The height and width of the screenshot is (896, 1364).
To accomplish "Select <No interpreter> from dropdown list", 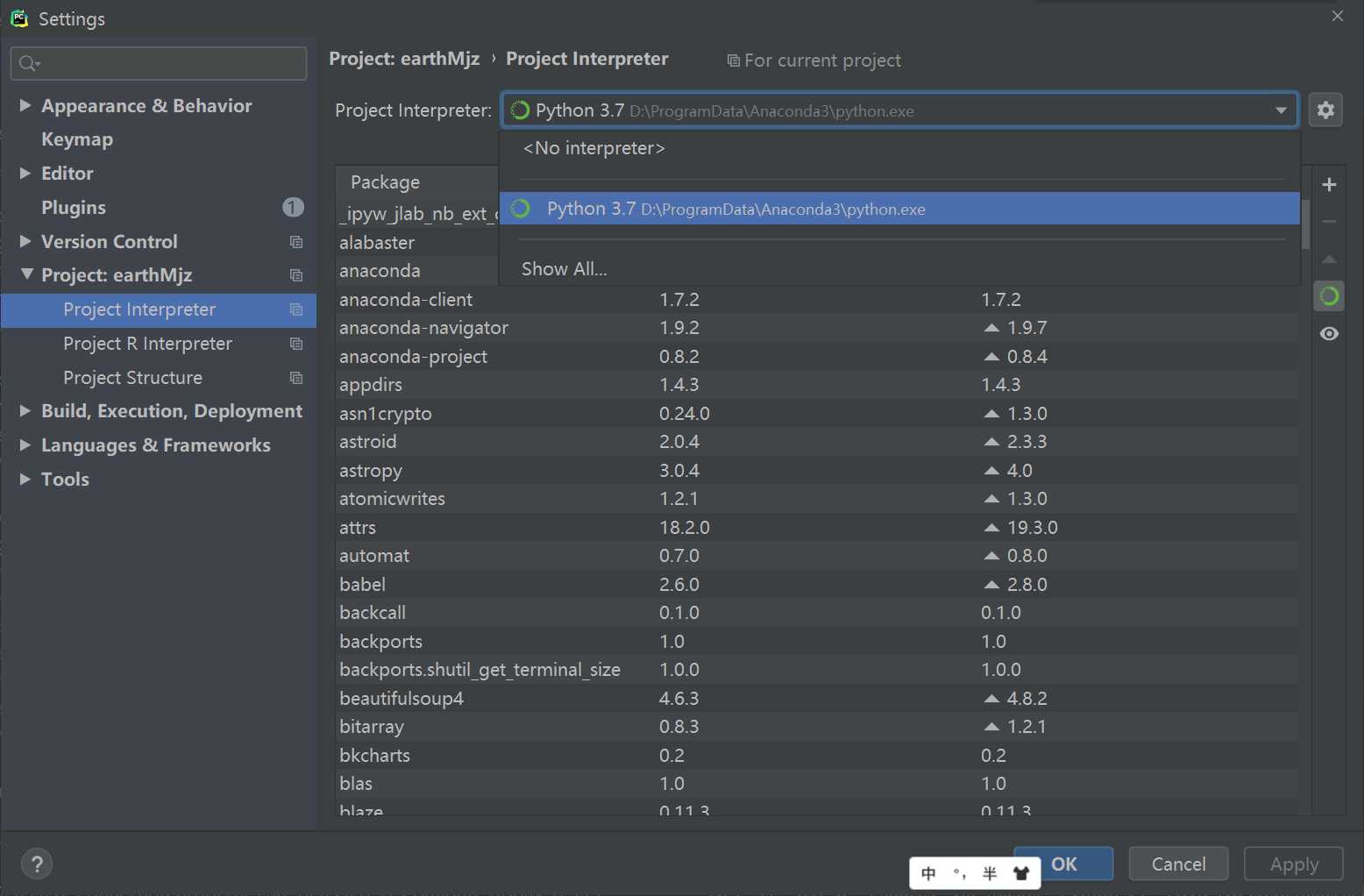I will click(899, 148).
